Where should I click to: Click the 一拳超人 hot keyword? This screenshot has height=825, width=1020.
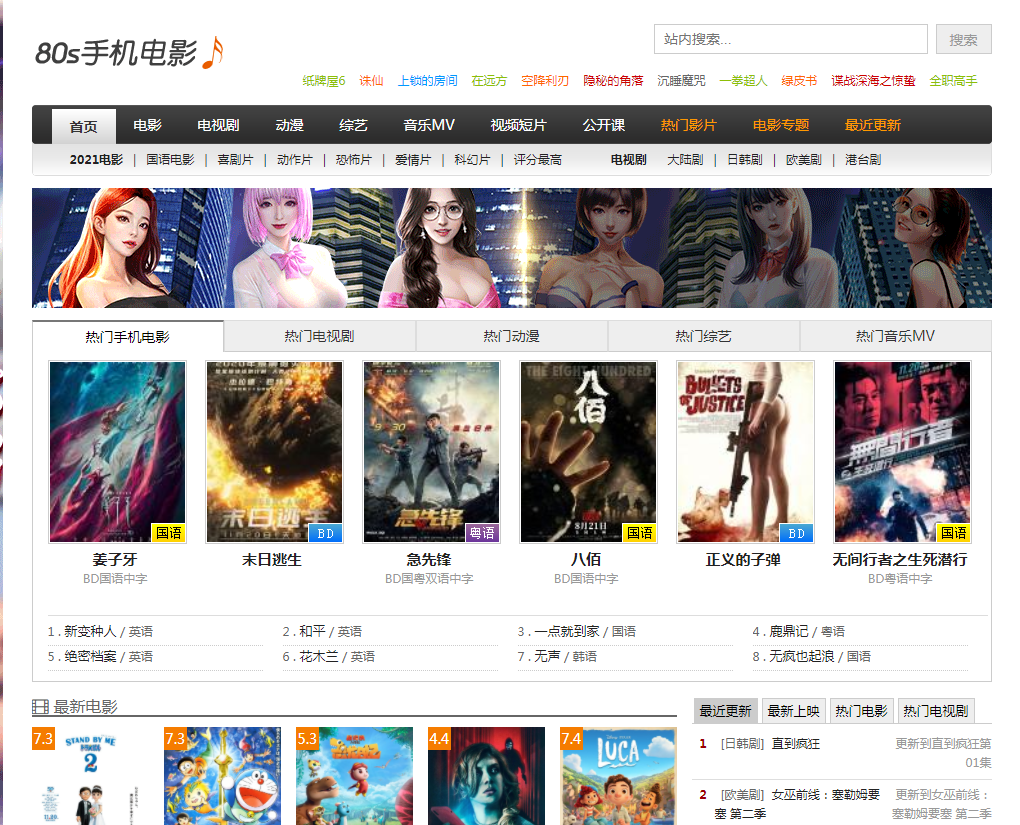pyautogui.click(x=743, y=81)
